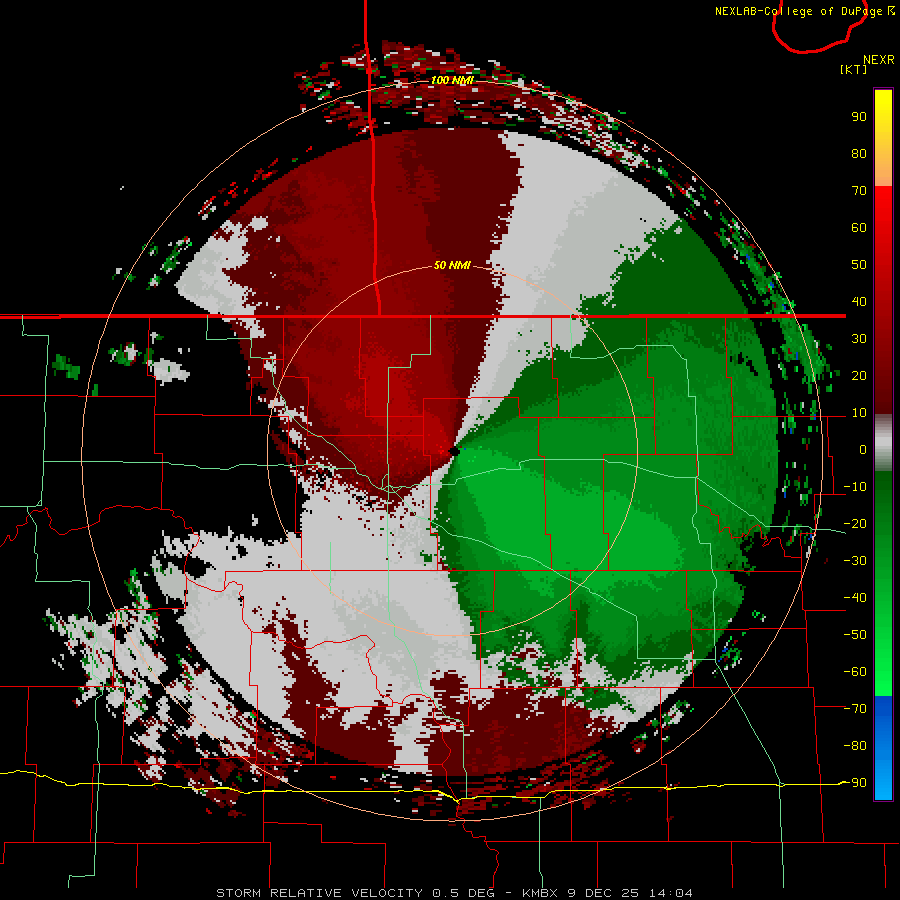Click the -90 value on velocity scale
This screenshot has width=900, height=900.
[855, 783]
